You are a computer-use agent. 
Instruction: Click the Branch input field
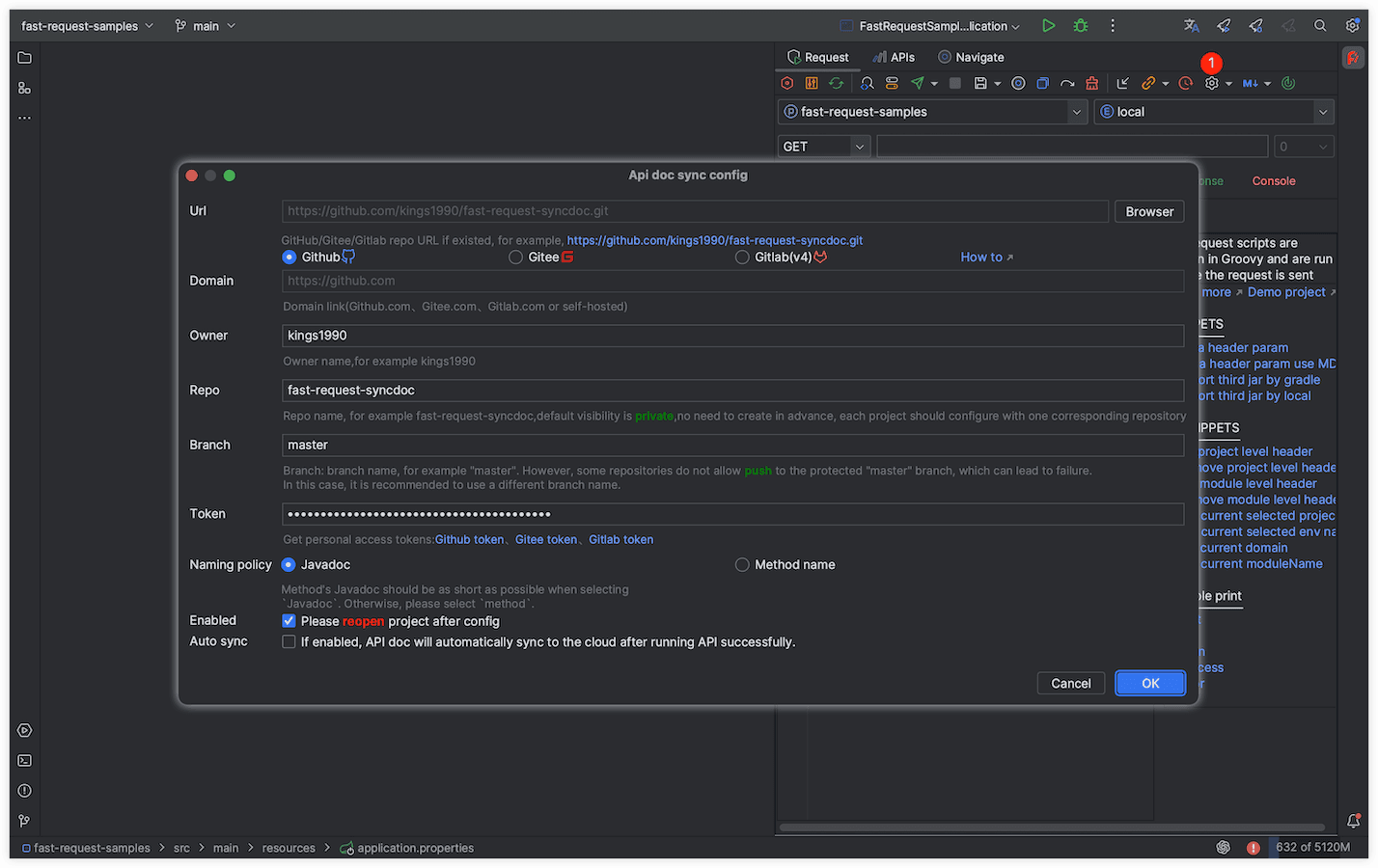(732, 446)
